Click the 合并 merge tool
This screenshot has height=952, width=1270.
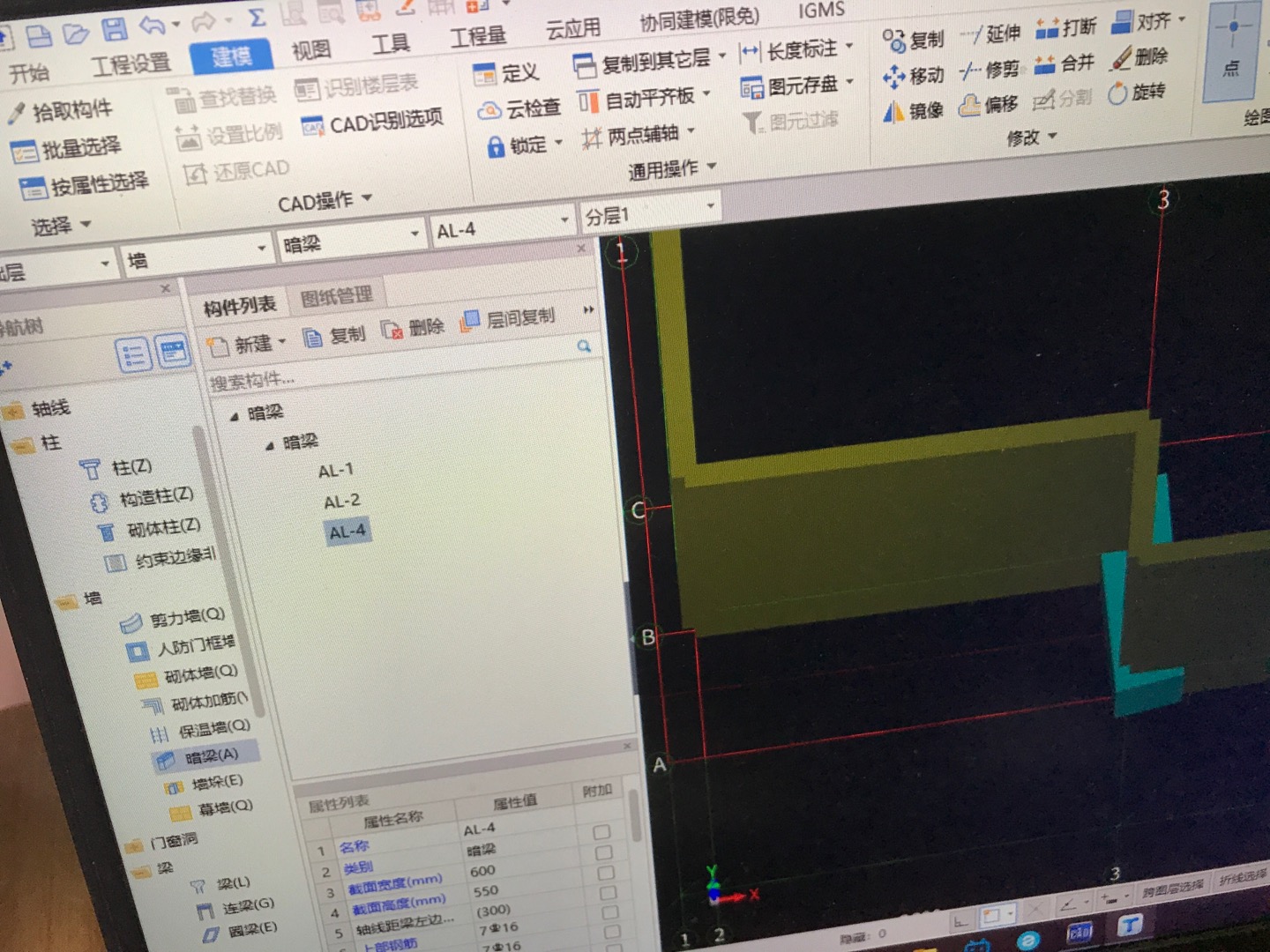[x=1065, y=63]
